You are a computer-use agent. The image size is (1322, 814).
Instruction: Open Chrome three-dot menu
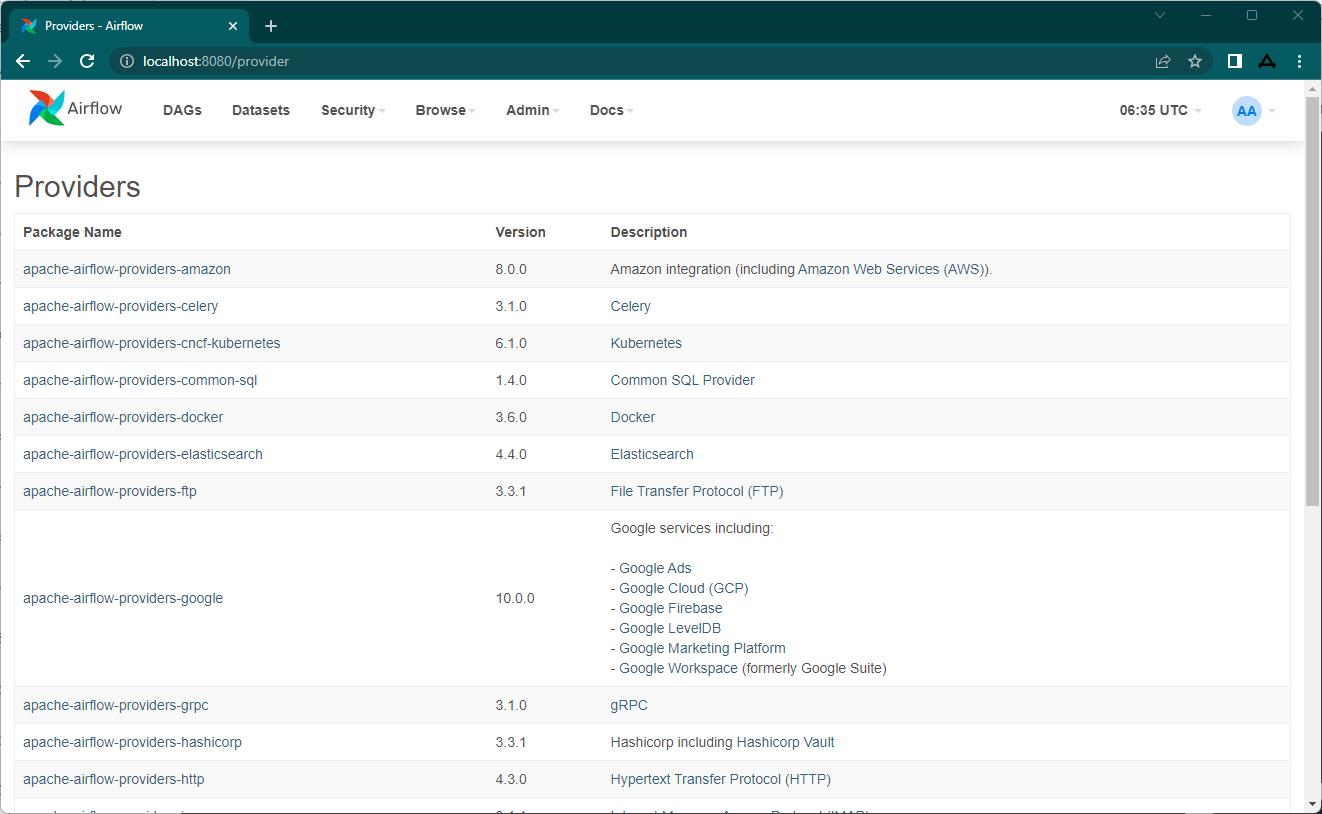pos(1299,61)
